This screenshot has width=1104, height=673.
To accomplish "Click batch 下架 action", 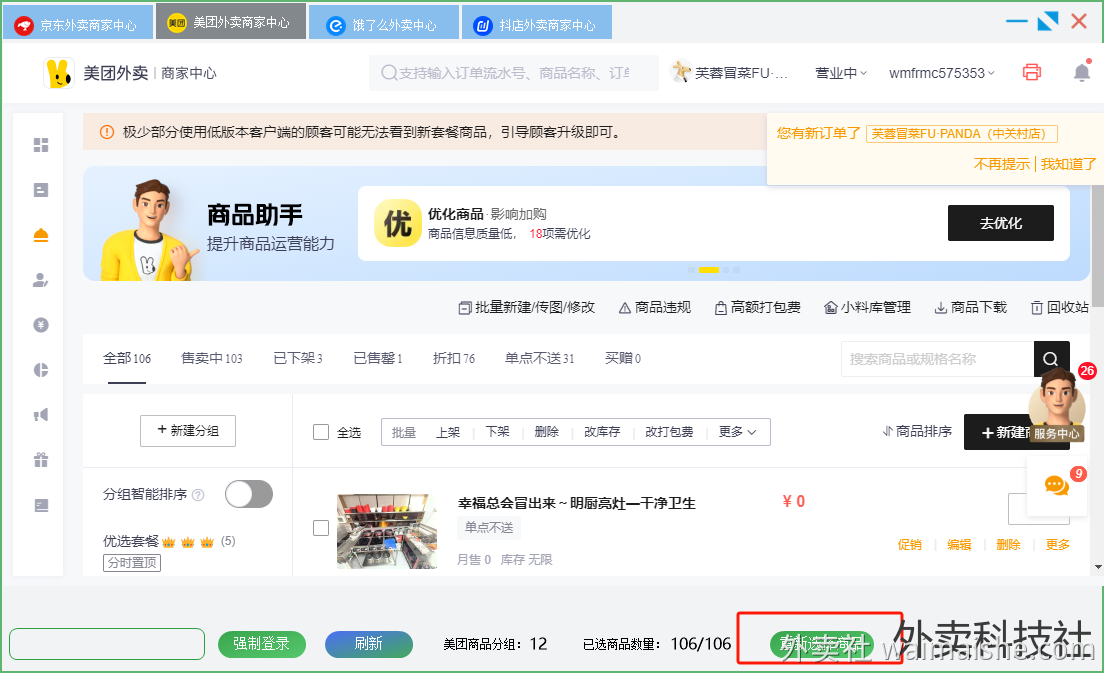I will (x=497, y=432).
